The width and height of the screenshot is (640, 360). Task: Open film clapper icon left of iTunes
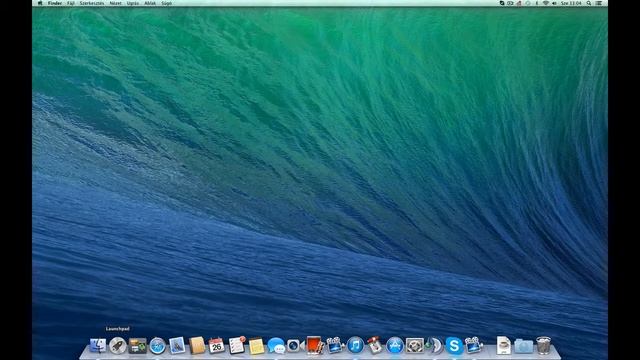tap(335, 345)
